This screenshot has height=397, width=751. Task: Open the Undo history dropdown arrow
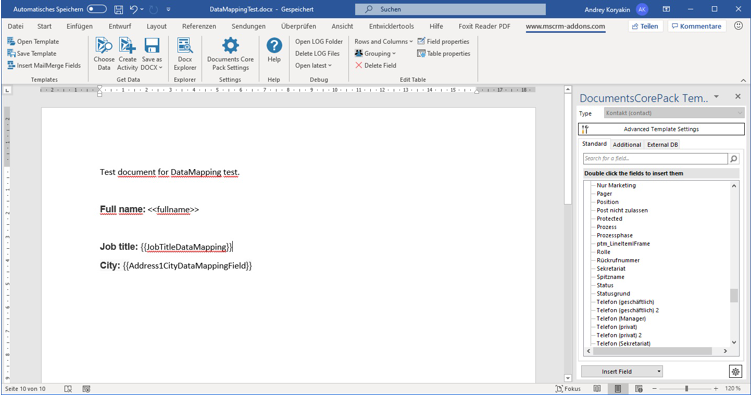142,9
